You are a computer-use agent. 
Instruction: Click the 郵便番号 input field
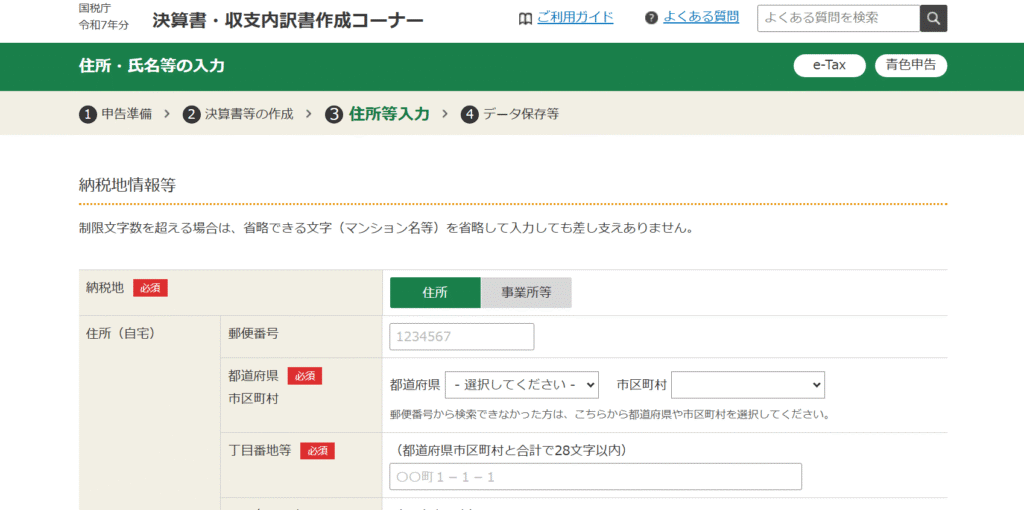[462, 337]
